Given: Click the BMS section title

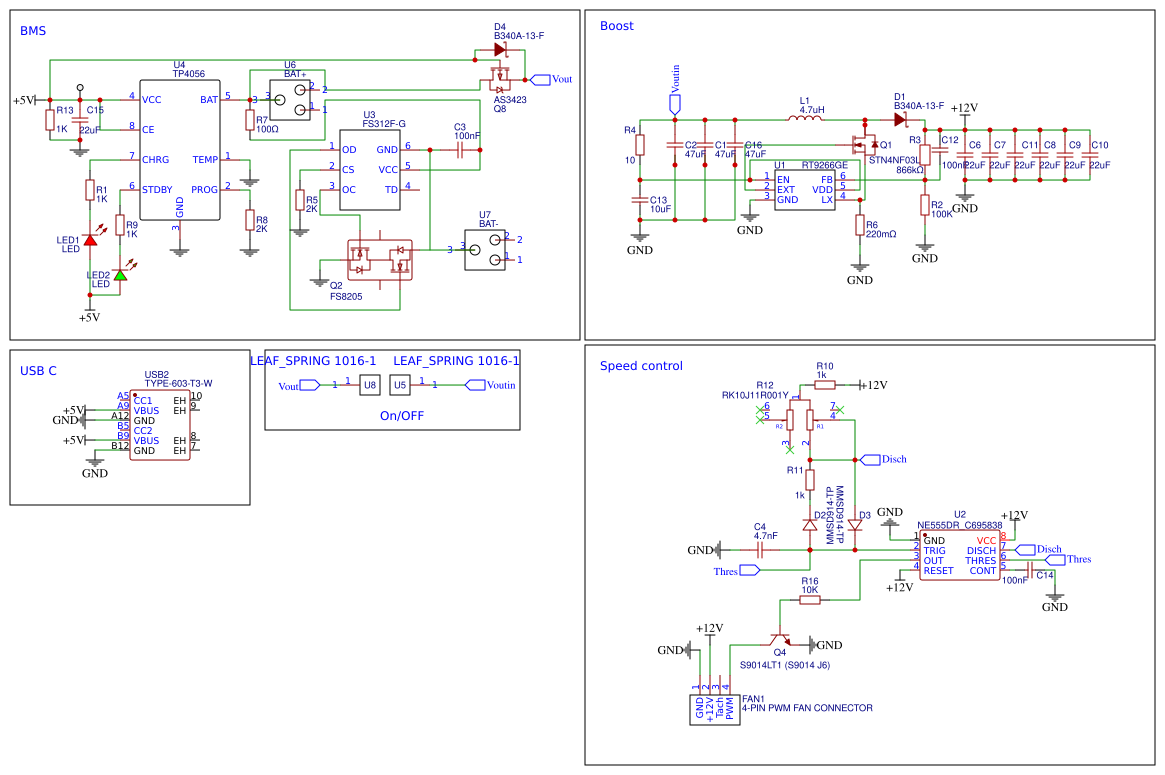Looking at the screenshot, I should (33, 31).
